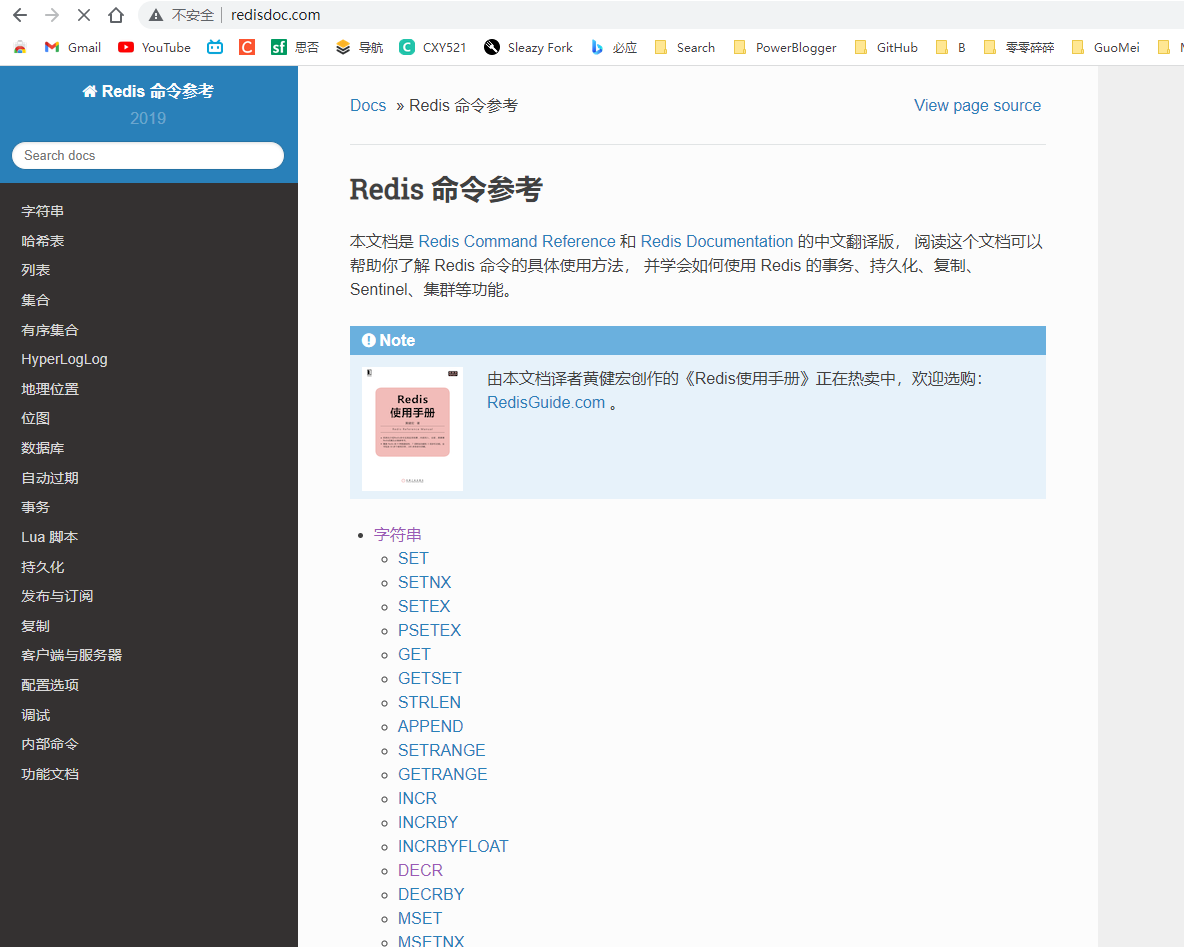Viewport: 1184px width, 947px height.
Task: Open the PowerBlogger bookmark folder
Action: click(x=785, y=48)
